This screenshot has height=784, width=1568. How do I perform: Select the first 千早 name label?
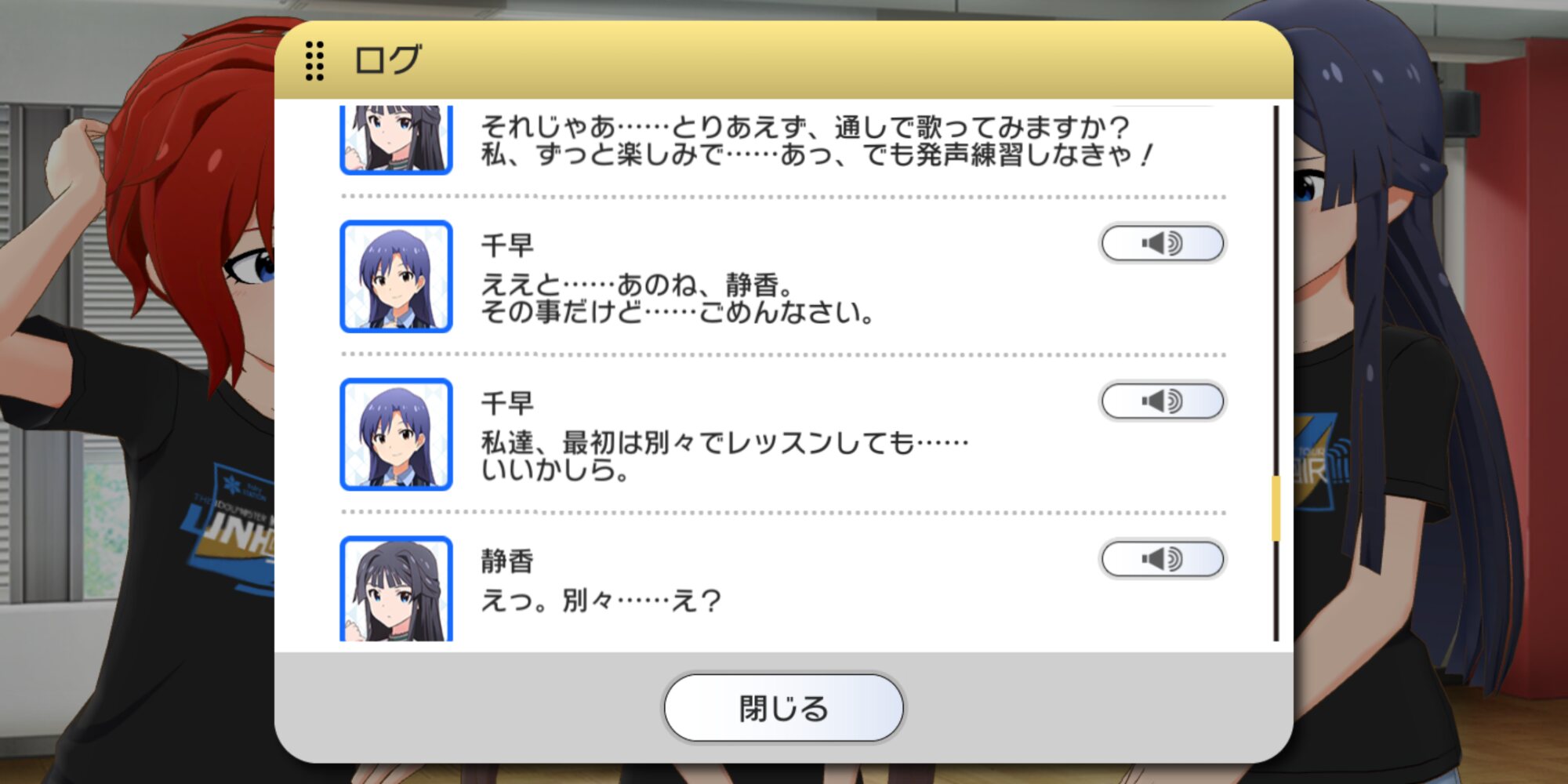[x=507, y=245]
